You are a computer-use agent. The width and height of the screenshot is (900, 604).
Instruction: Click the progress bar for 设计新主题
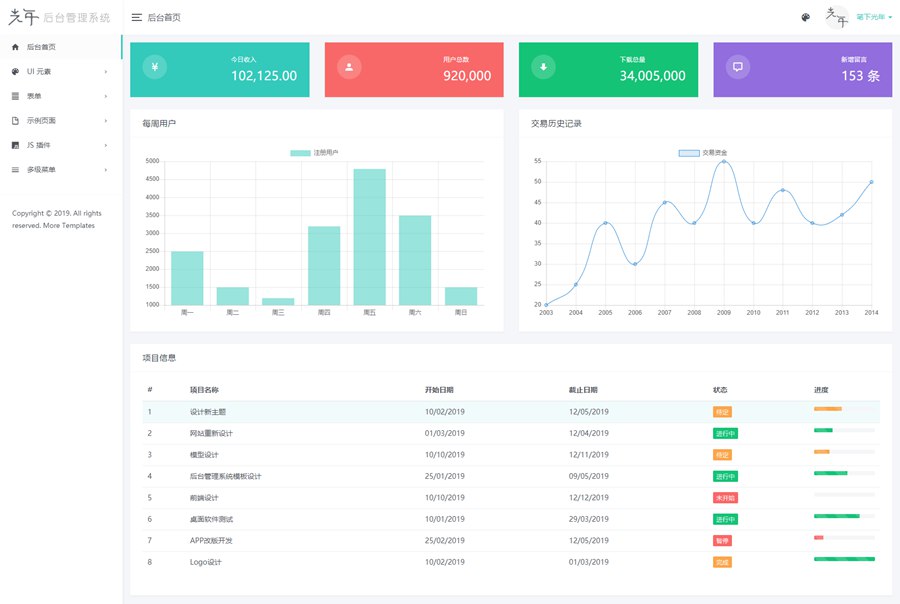[844, 409]
